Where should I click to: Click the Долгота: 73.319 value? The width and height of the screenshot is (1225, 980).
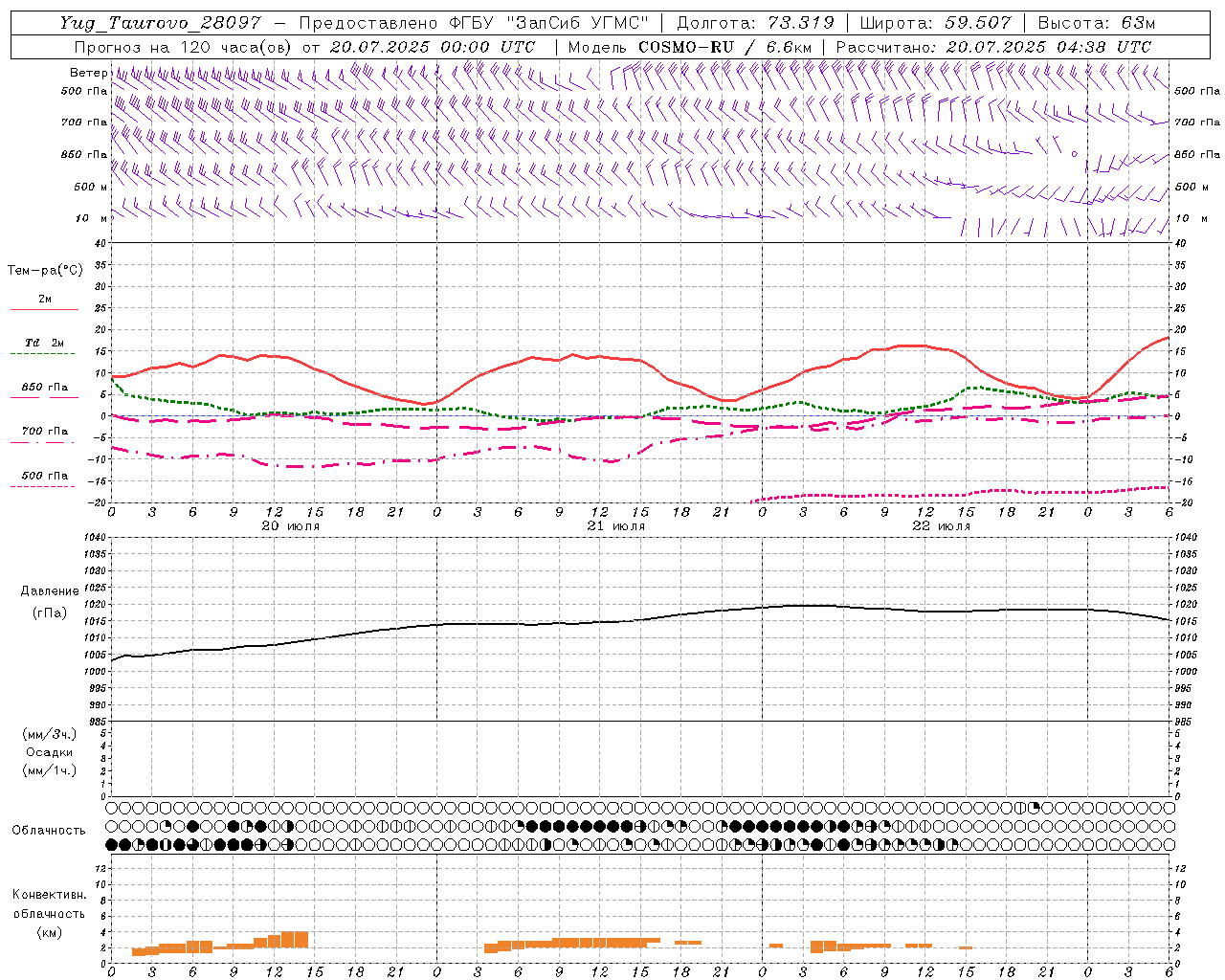click(755, 24)
